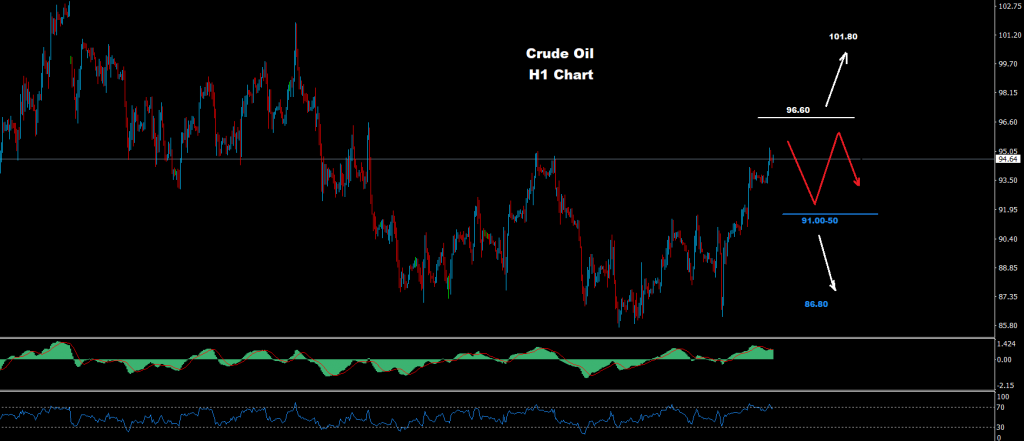Click 87.35 on the price axis
This screenshot has width=1024, height=441.
click(x=1008, y=297)
